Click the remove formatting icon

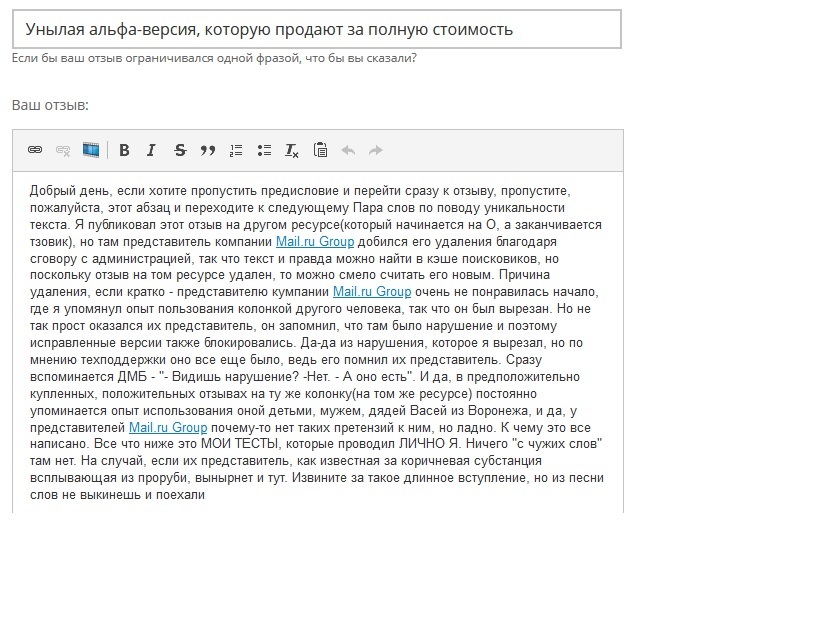pos(292,150)
